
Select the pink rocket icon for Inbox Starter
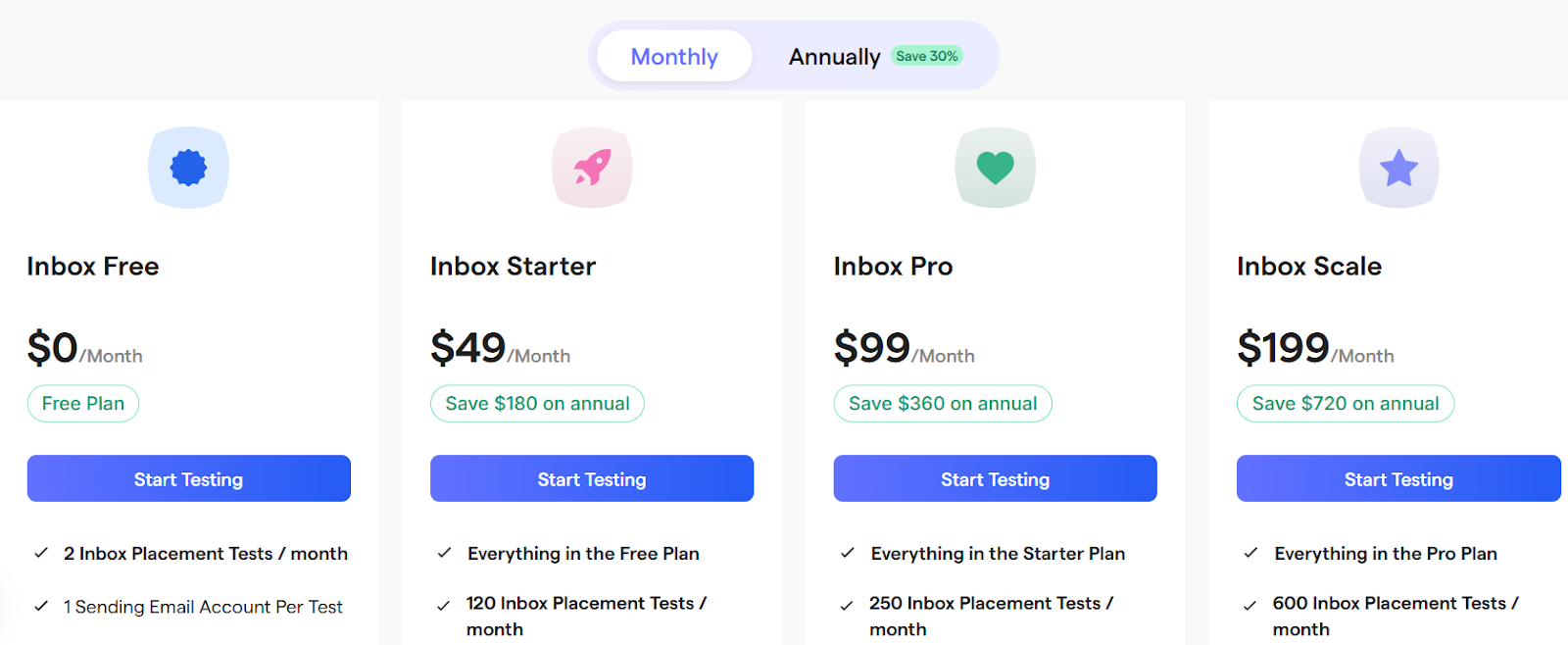[x=592, y=167]
